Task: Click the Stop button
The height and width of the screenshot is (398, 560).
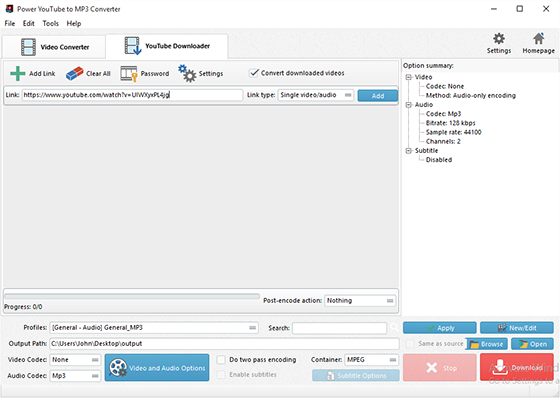Action: tap(440, 367)
